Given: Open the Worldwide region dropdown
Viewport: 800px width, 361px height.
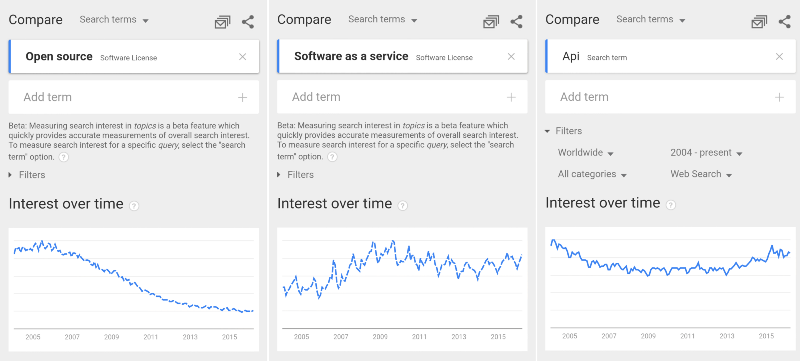Looking at the screenshot, I should [x=585, y=153].
